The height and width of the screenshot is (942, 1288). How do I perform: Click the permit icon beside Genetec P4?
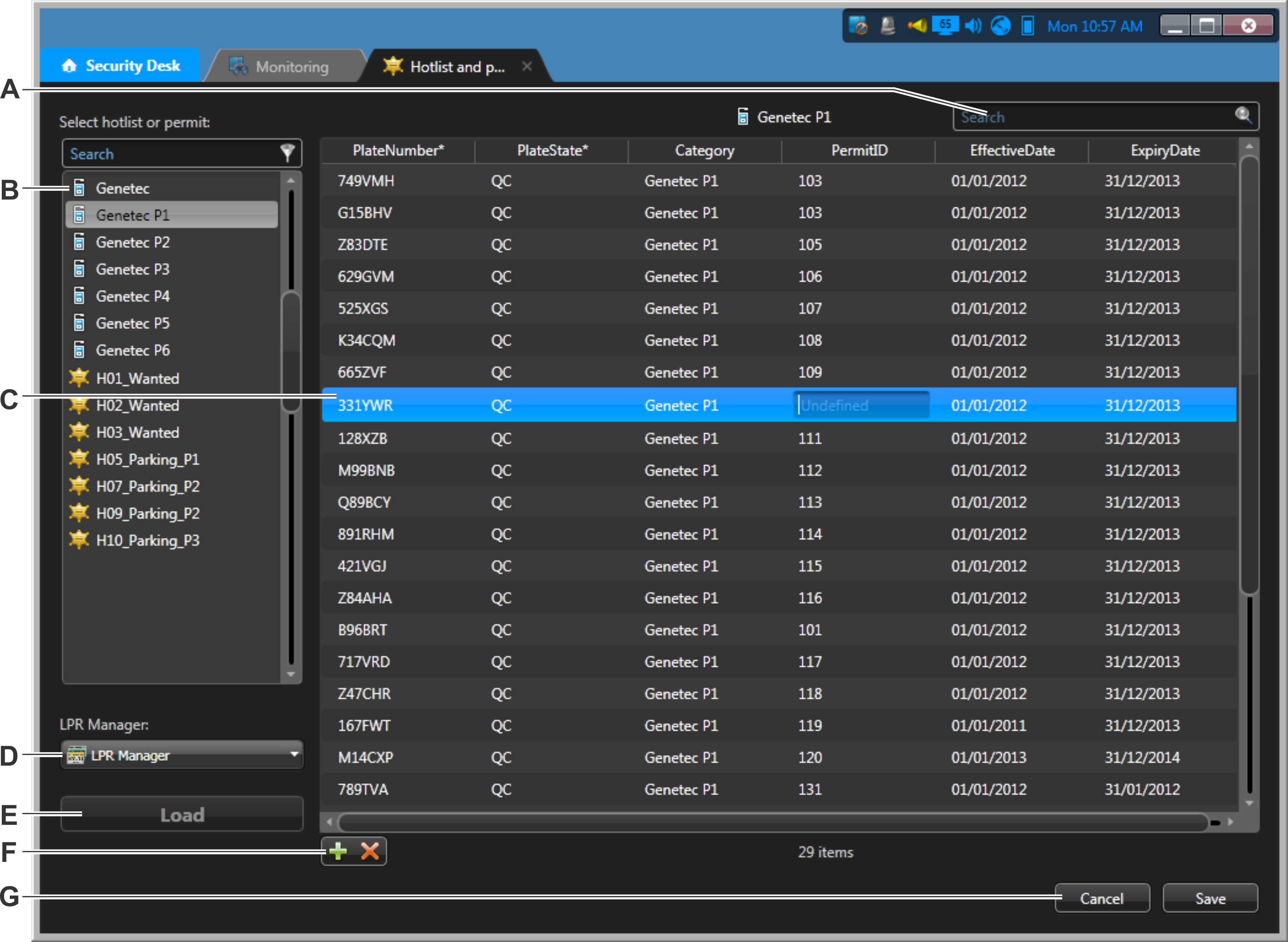tap(79, 296)
